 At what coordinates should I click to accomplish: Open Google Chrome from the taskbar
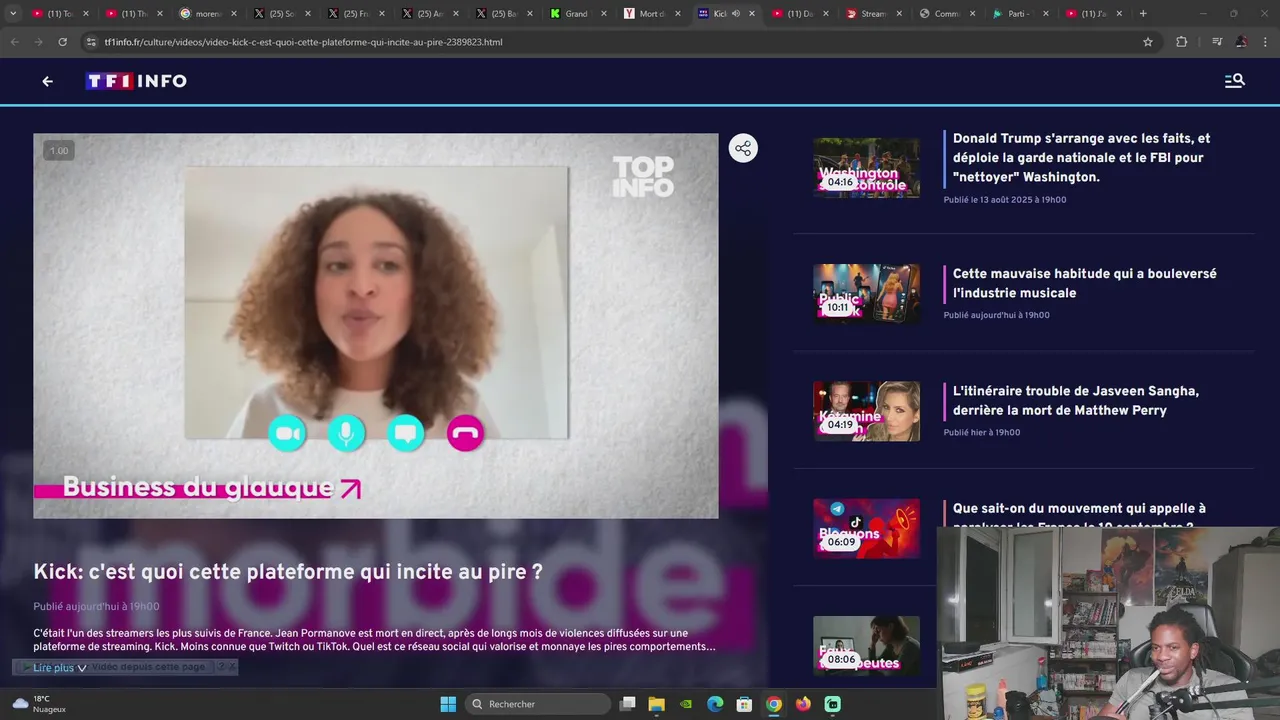774,704
